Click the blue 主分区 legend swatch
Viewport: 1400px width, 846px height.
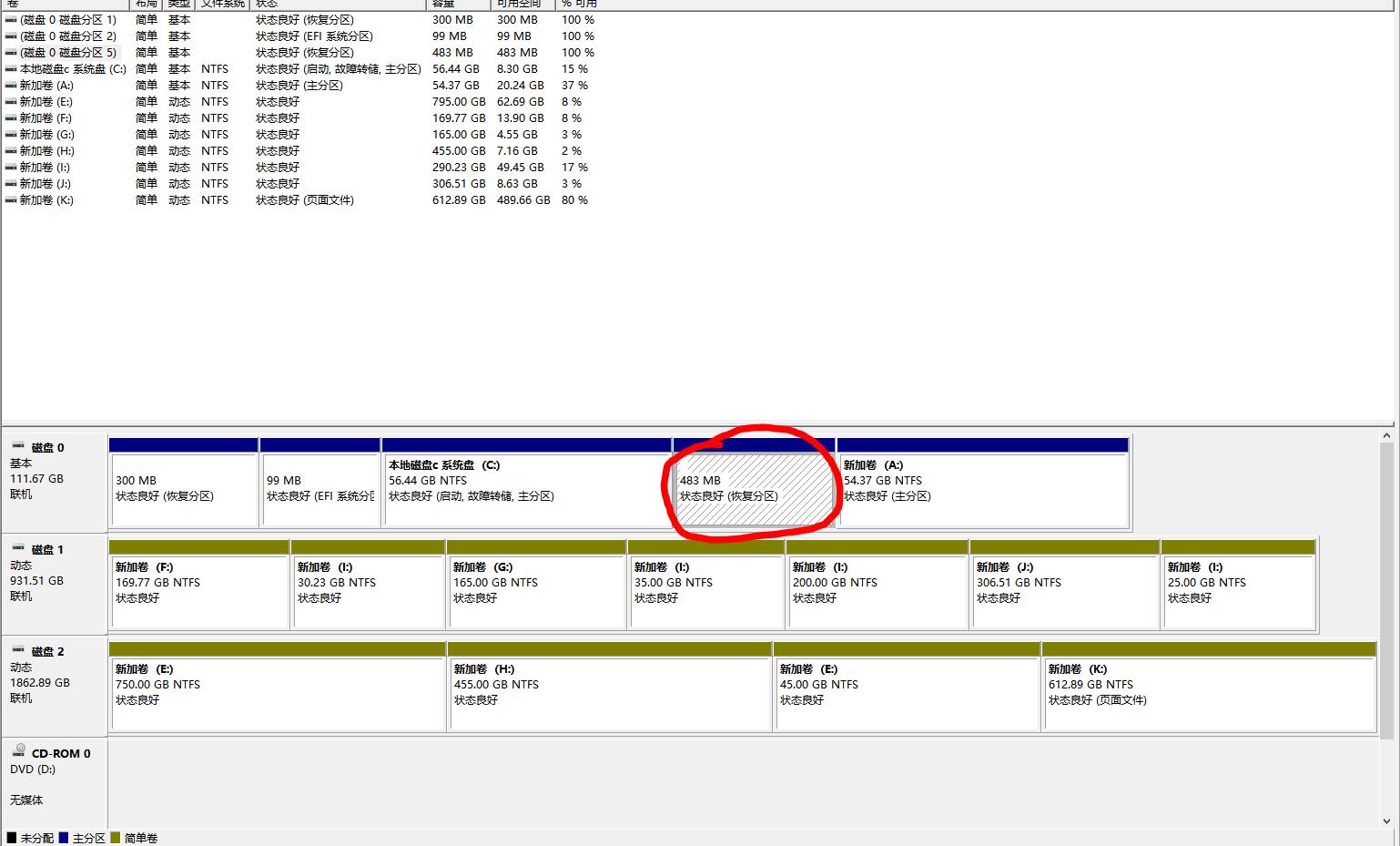(64, 838)
